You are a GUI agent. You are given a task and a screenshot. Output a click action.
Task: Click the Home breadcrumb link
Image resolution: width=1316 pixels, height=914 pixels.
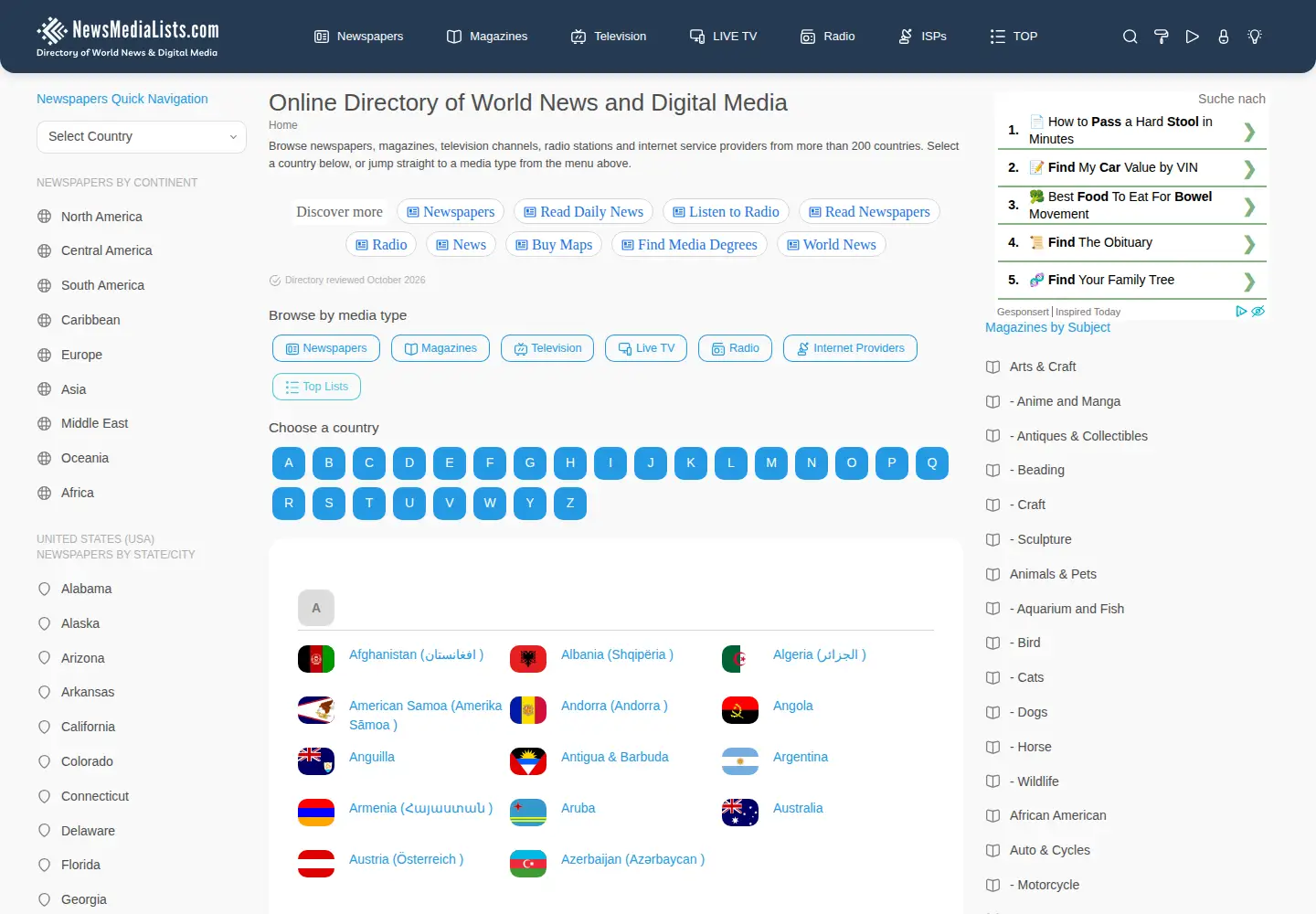pos(283,125)
